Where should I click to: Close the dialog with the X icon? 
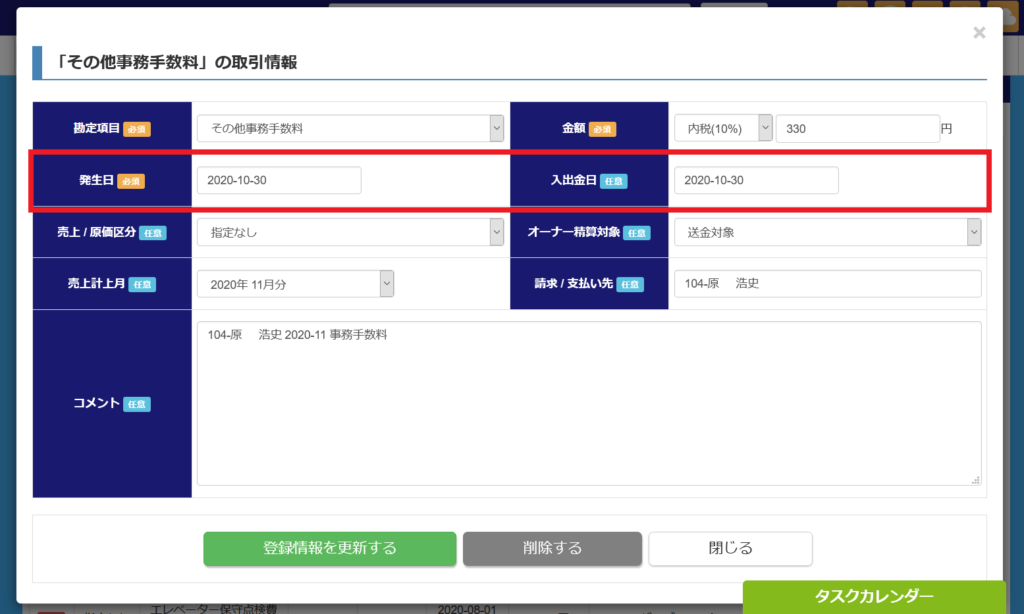tap(979, 33)
